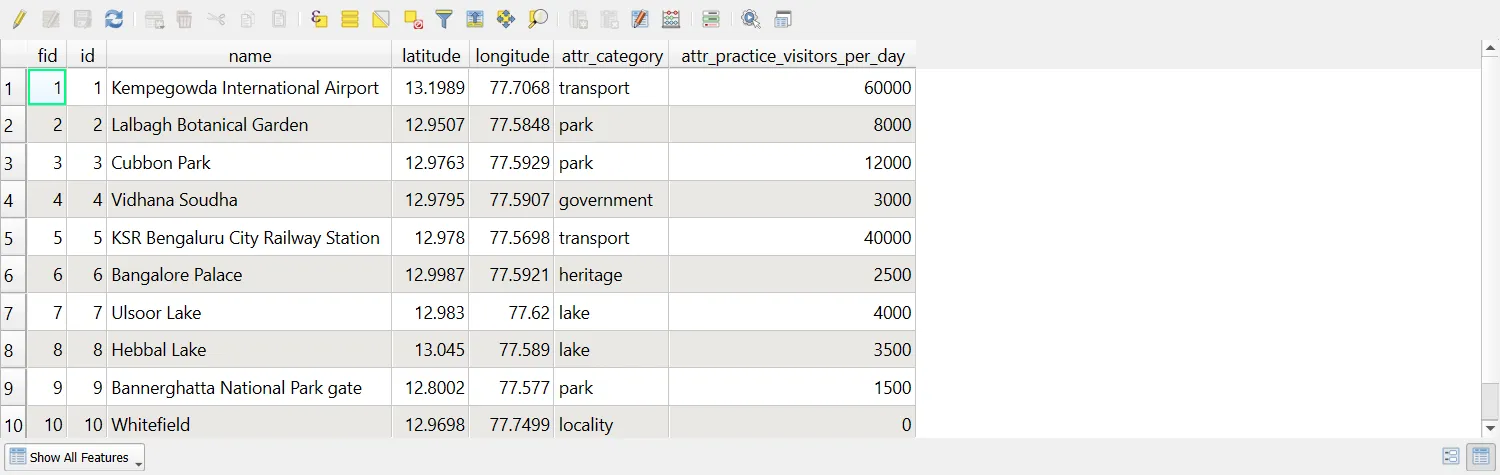1500x475 pixels.
Task: Click the delete field icon
Action: [609, 19]
